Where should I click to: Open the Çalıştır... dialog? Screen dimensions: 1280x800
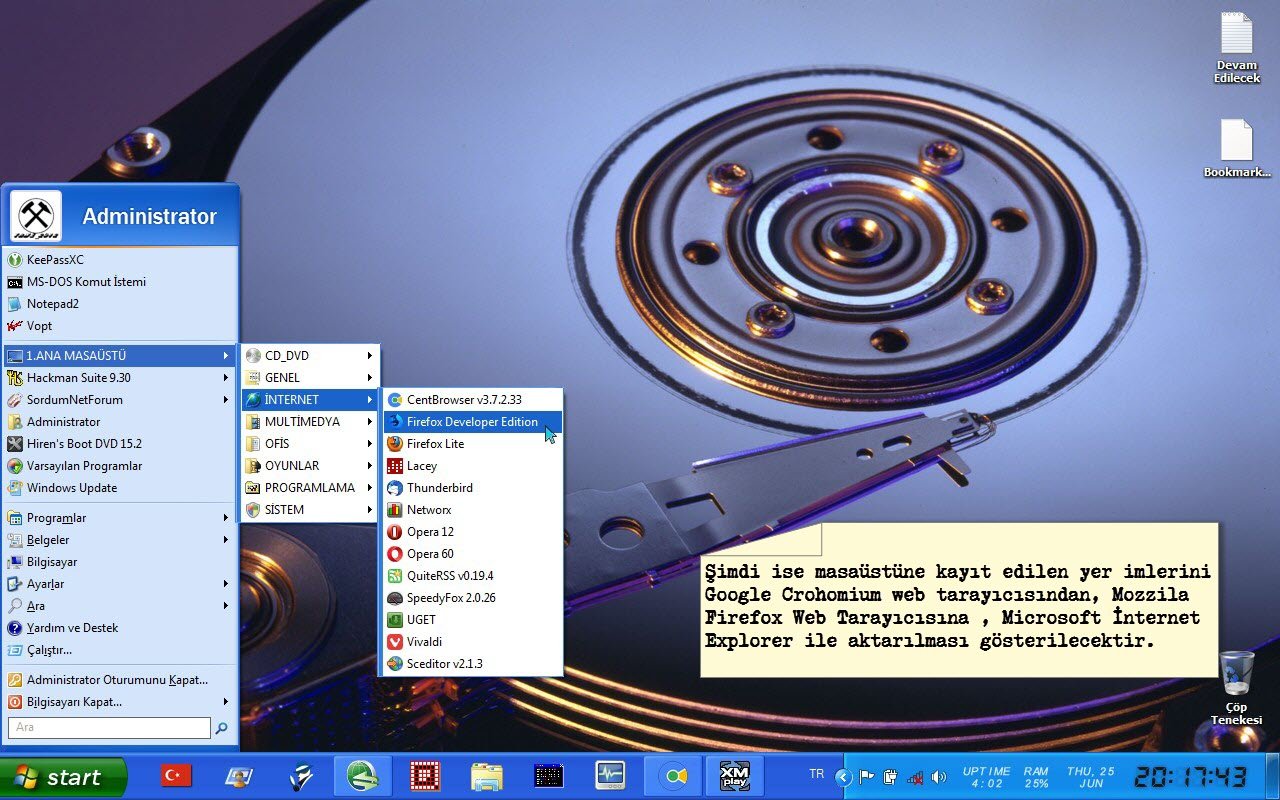pos(120,650)
